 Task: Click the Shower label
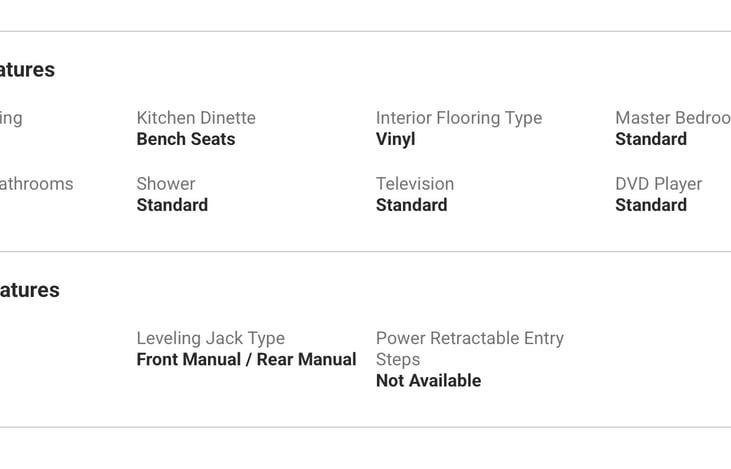tap(166, 184)
